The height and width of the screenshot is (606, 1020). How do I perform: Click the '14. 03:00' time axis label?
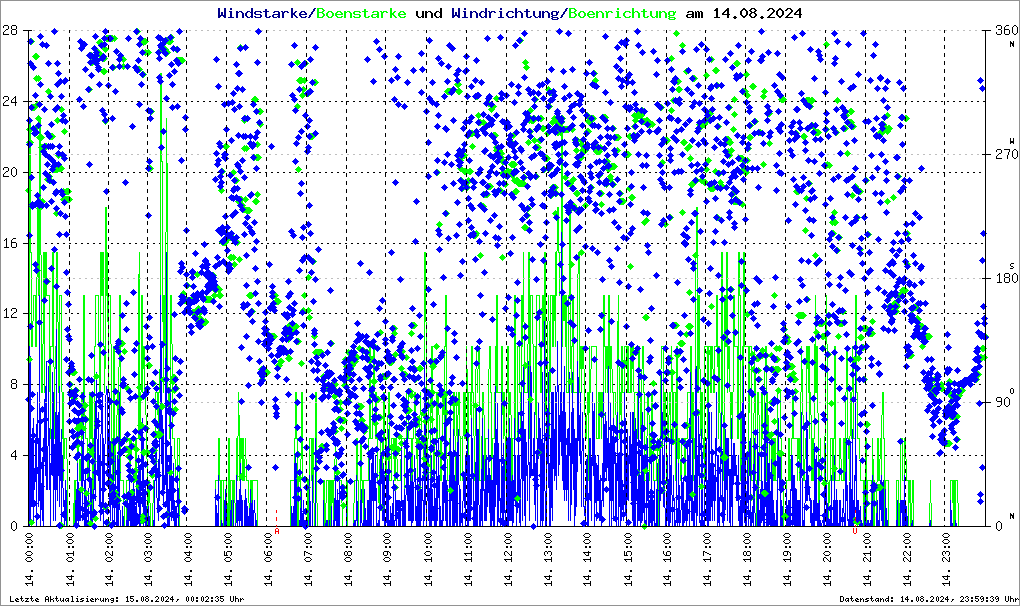149,560
